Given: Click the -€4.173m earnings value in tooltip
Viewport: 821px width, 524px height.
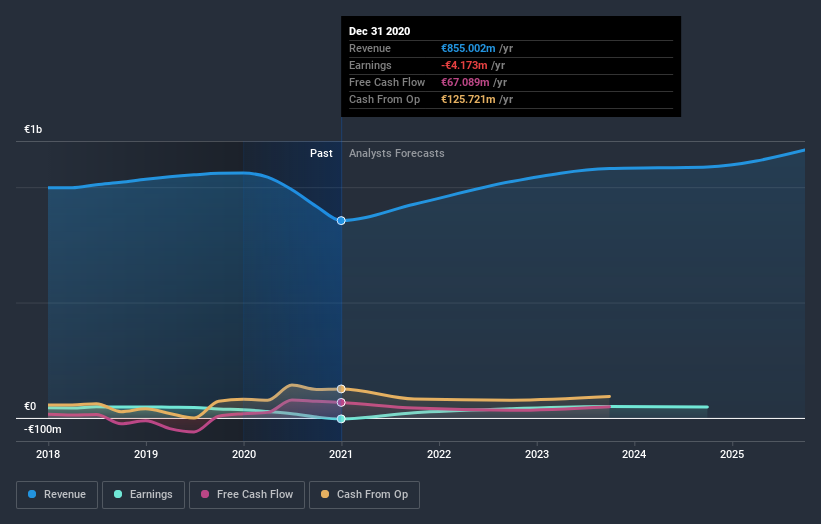Looking at the screenshot, I should point(464,65).
